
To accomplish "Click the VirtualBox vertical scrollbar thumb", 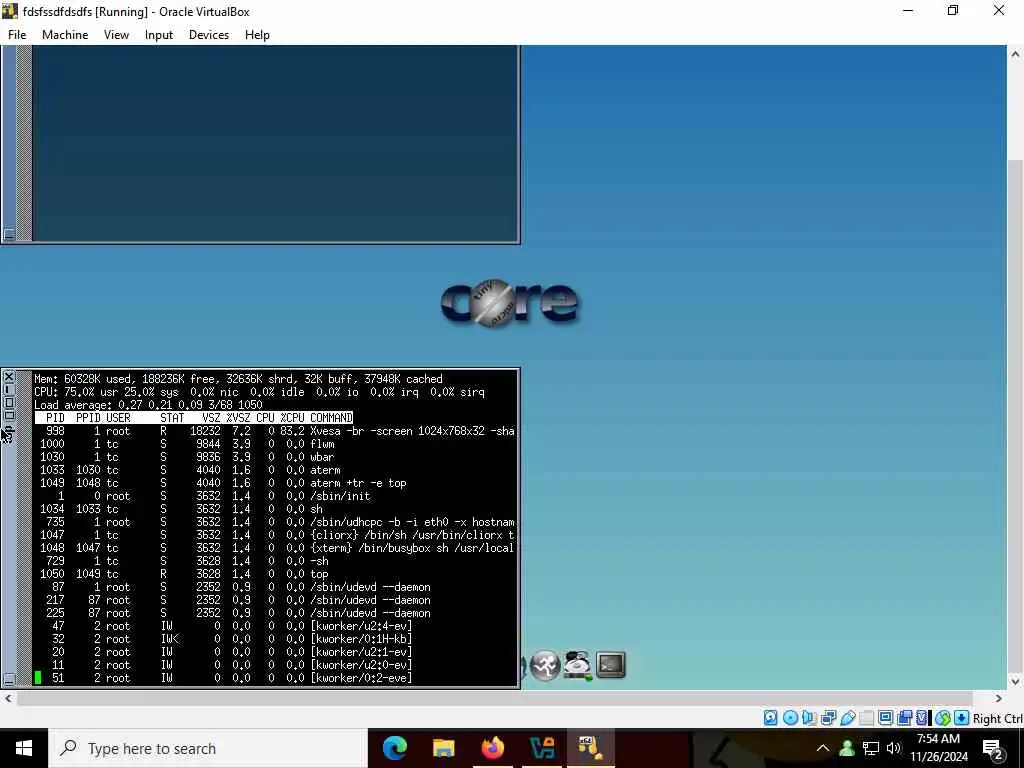I will click(x=1015, y=414).
